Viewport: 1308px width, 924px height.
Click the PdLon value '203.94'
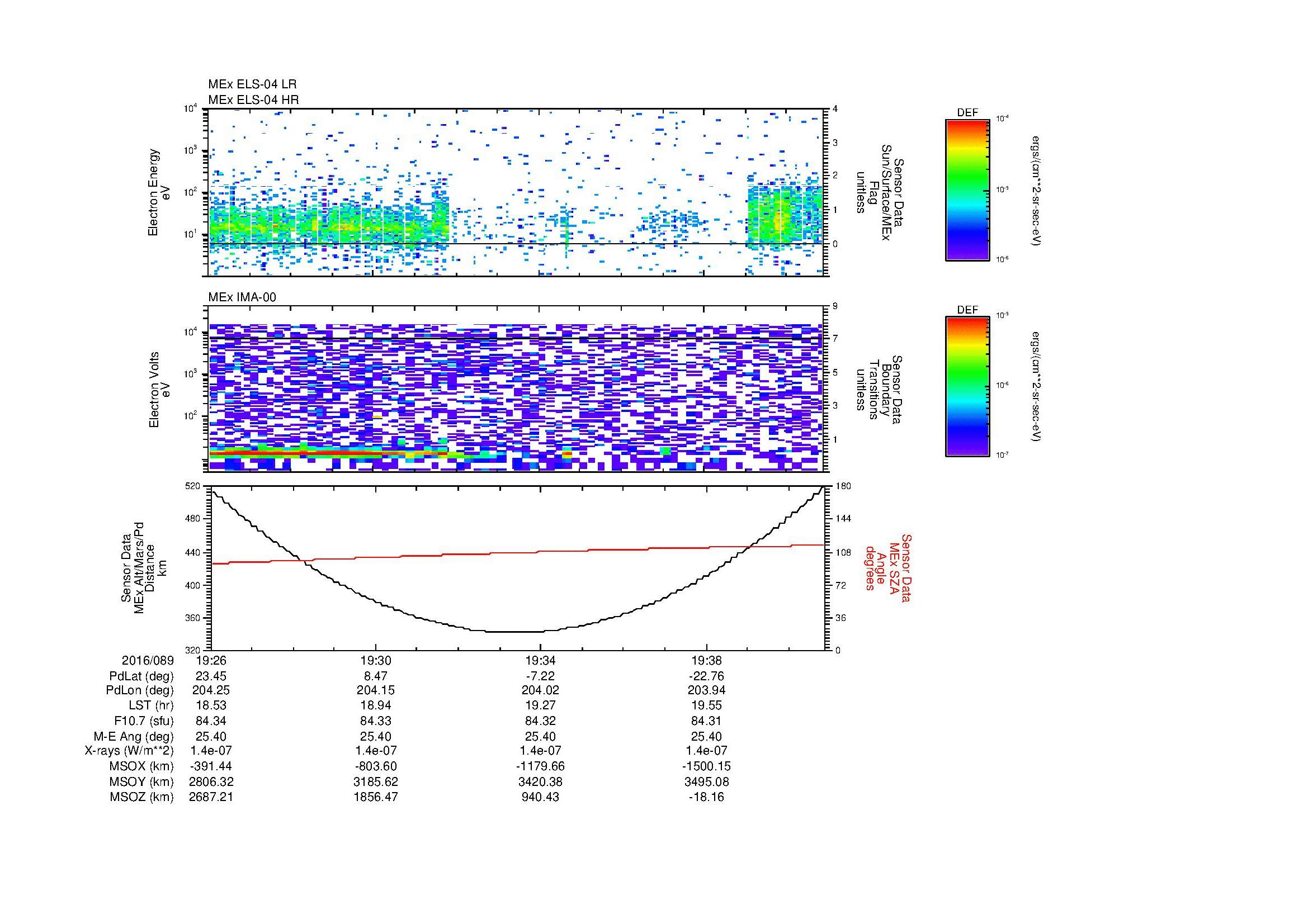pyautogui.click(x=706, y=690)
